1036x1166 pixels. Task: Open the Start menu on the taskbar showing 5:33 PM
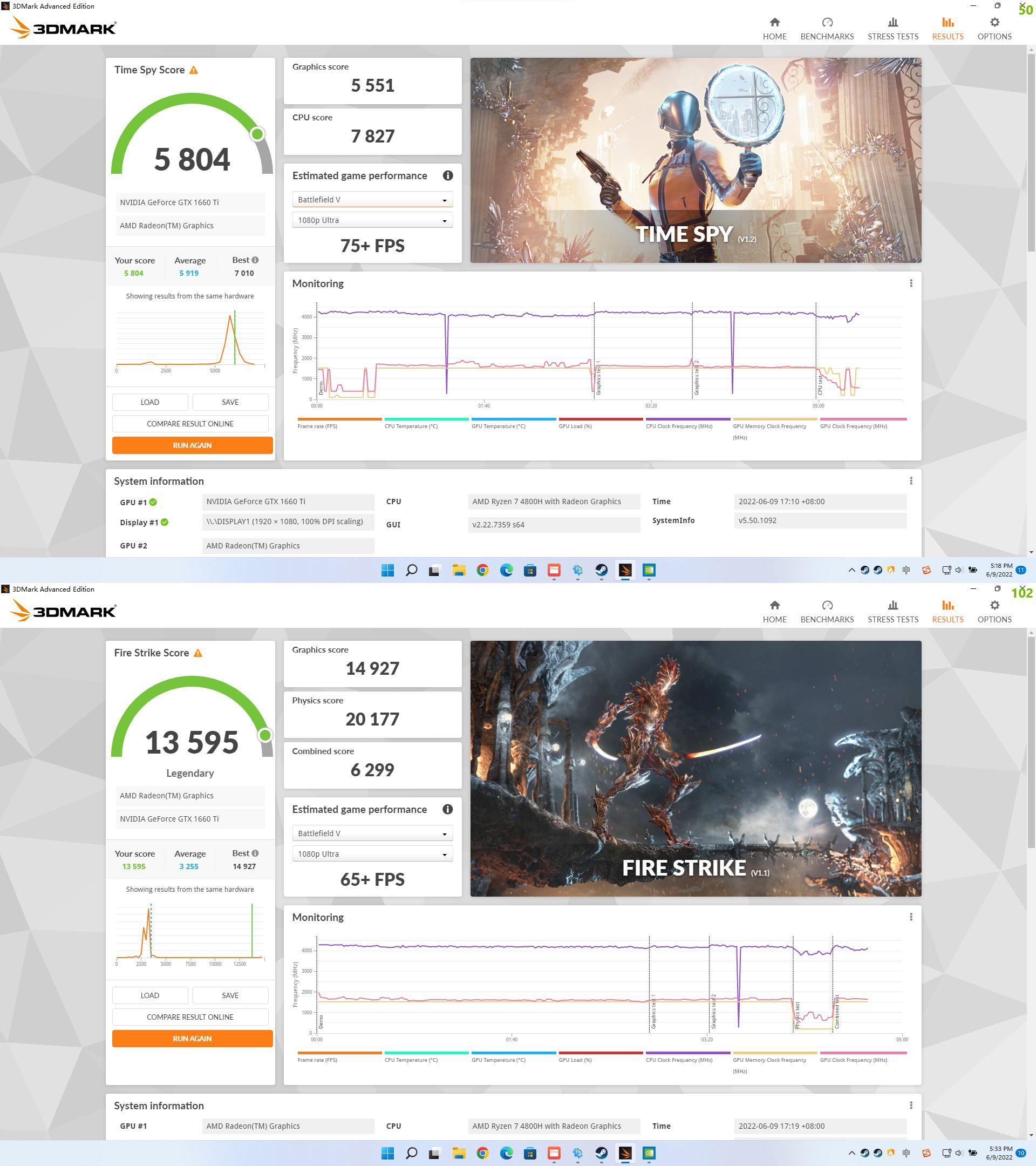click(x=388, y=1154)
